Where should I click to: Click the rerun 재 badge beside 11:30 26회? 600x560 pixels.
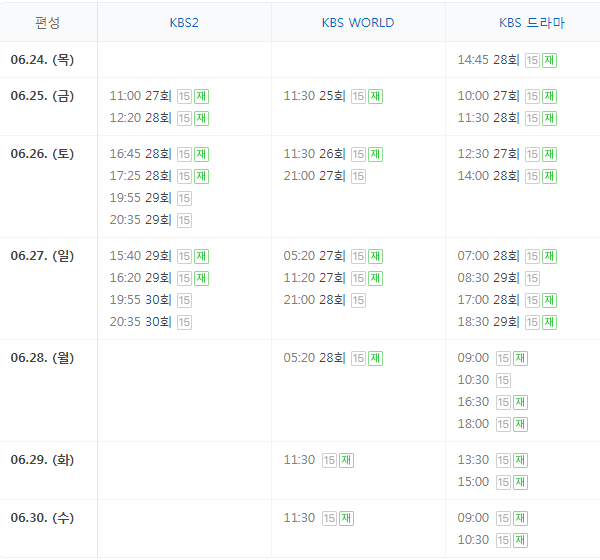(x=375, y=154)
